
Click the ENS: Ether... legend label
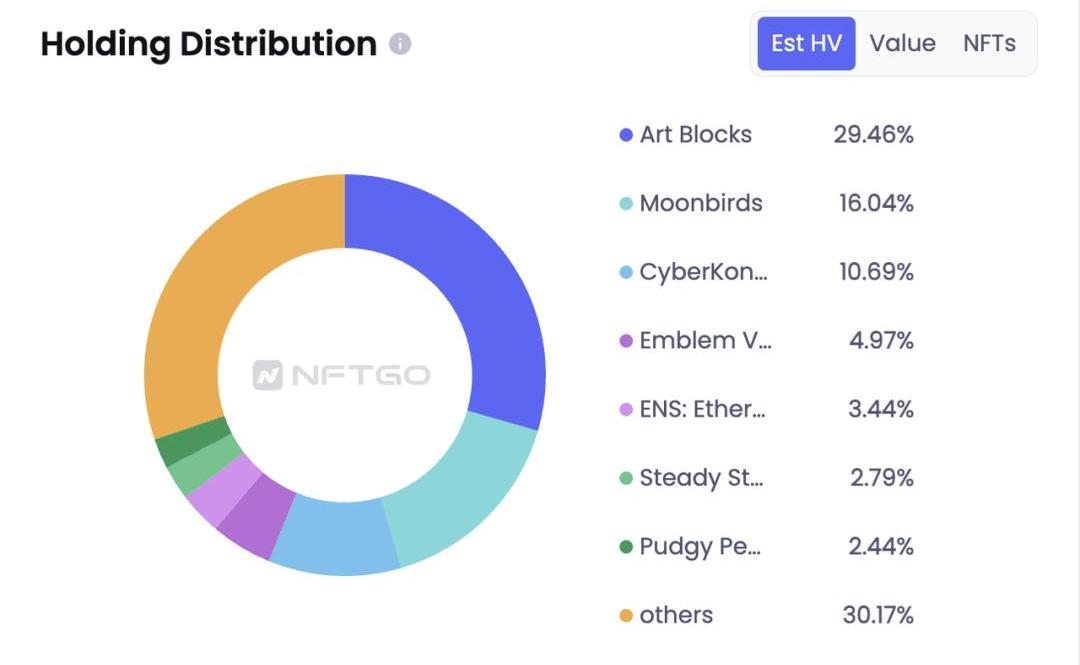(702, 409)
